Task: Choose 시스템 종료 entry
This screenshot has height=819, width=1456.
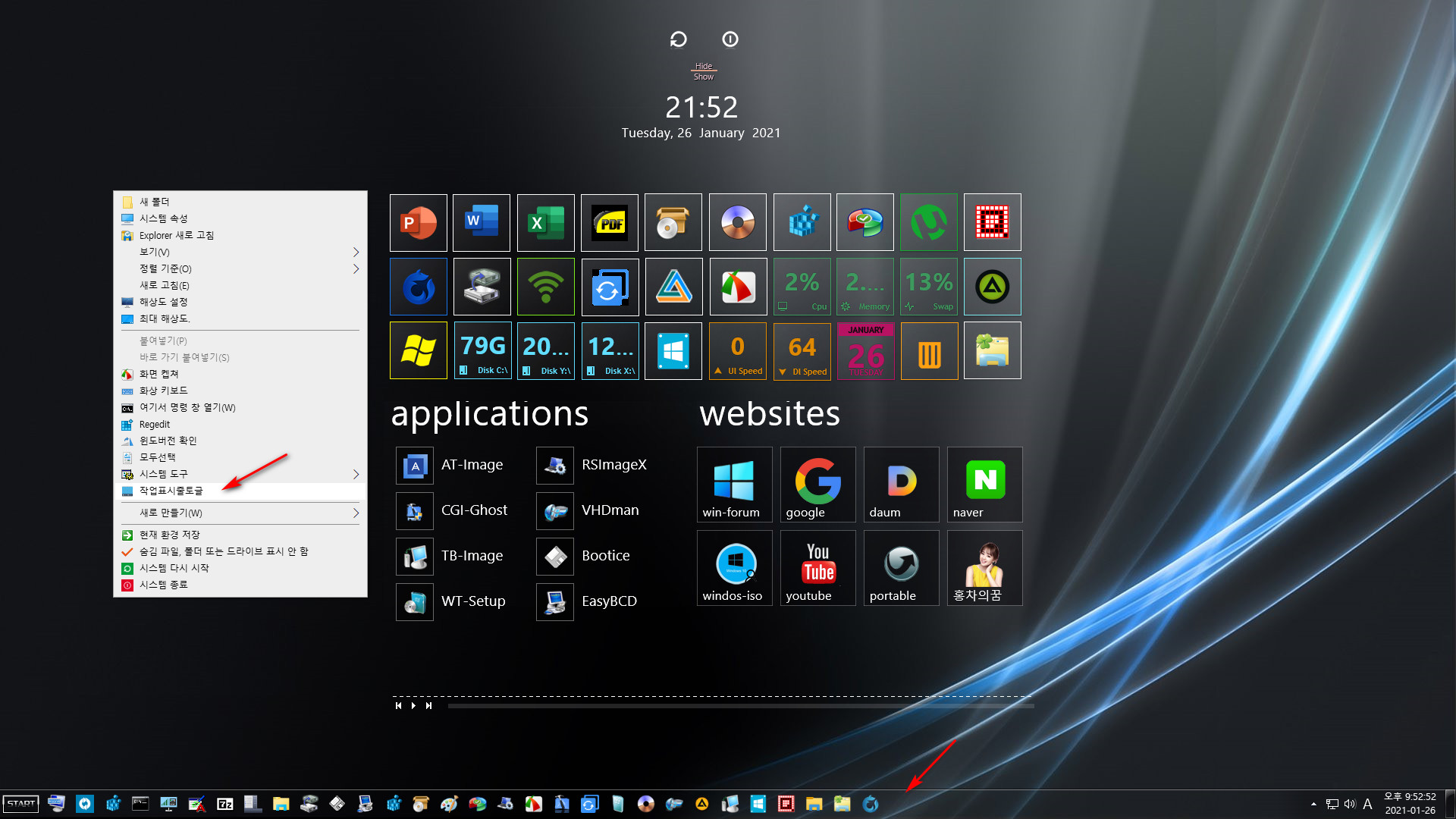Action: (240, 585)
